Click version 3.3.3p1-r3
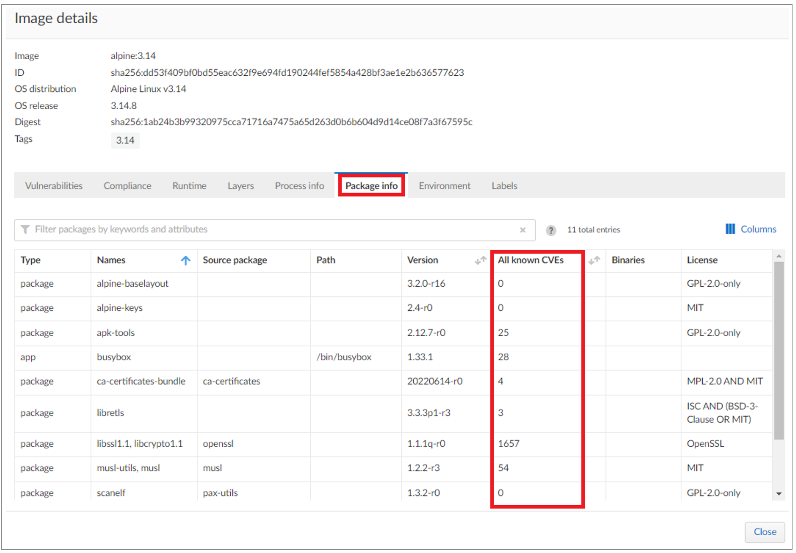The width and height of the screenshot is (796, 553). click(x=428, y=413)
